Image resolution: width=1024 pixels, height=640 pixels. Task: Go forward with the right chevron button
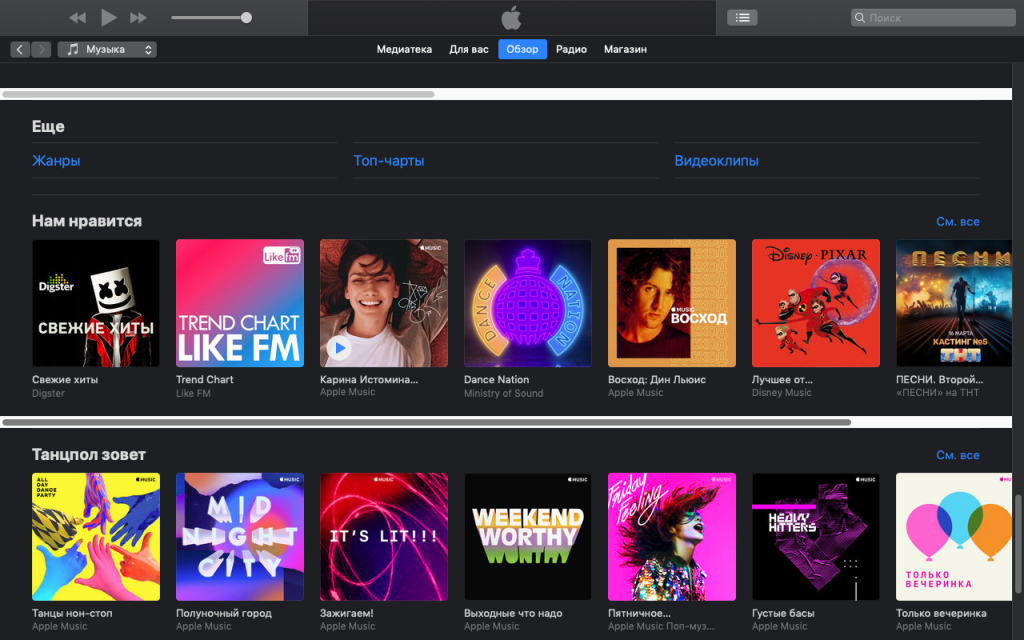coord(41,49)
